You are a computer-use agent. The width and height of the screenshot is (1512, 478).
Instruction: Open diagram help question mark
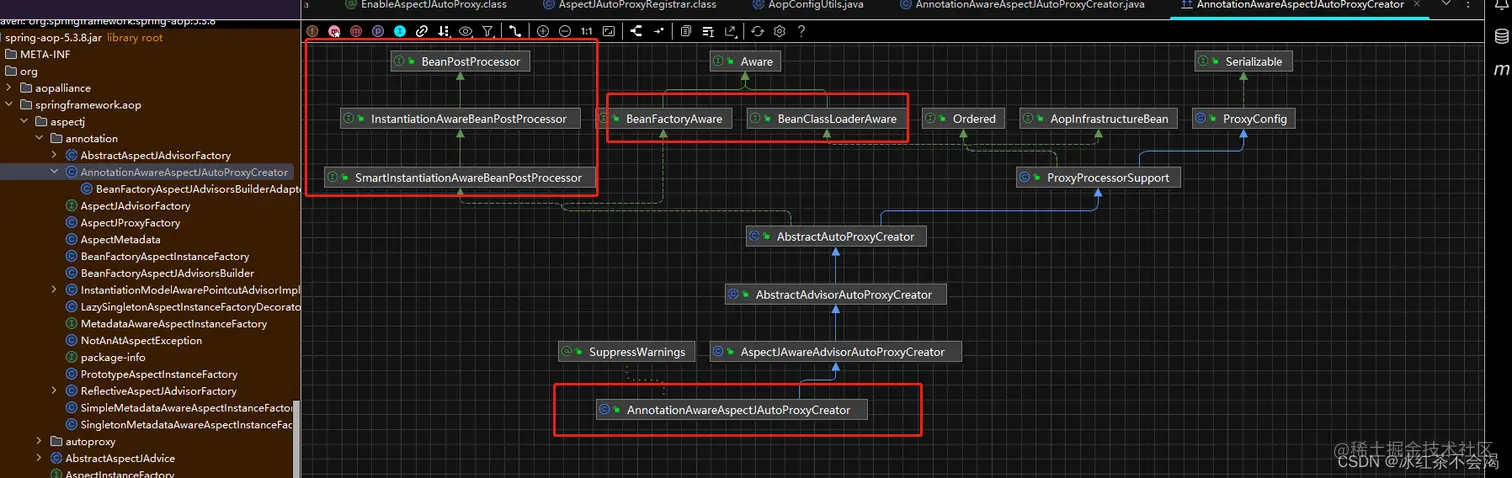tap(802, 32)
